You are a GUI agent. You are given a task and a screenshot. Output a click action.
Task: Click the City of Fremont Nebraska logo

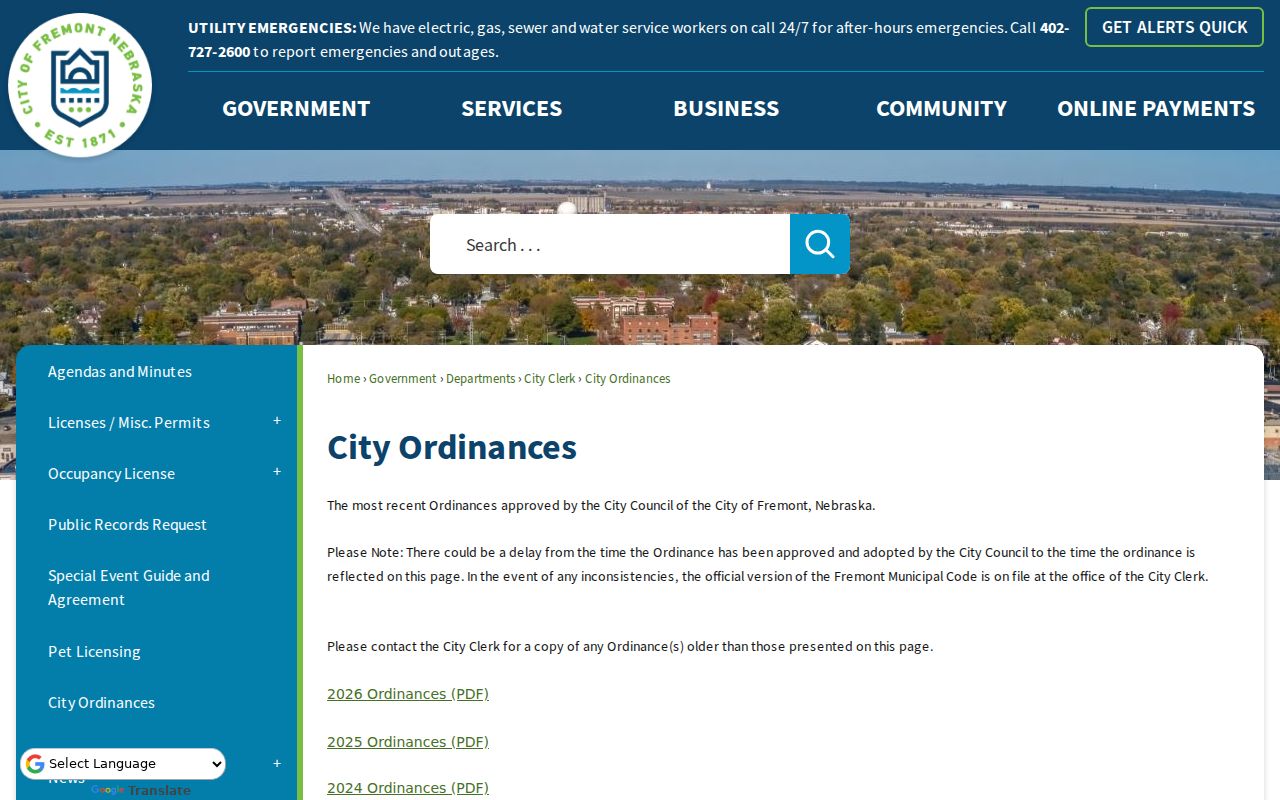coord(80,85)
